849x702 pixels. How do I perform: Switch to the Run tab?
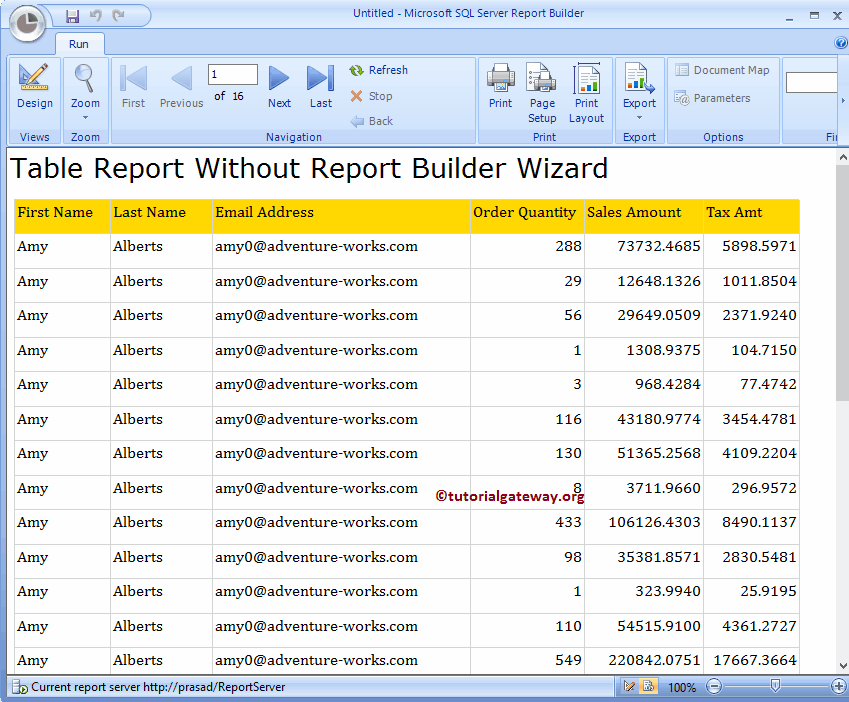pyautogui.click(x=79, y=44)
